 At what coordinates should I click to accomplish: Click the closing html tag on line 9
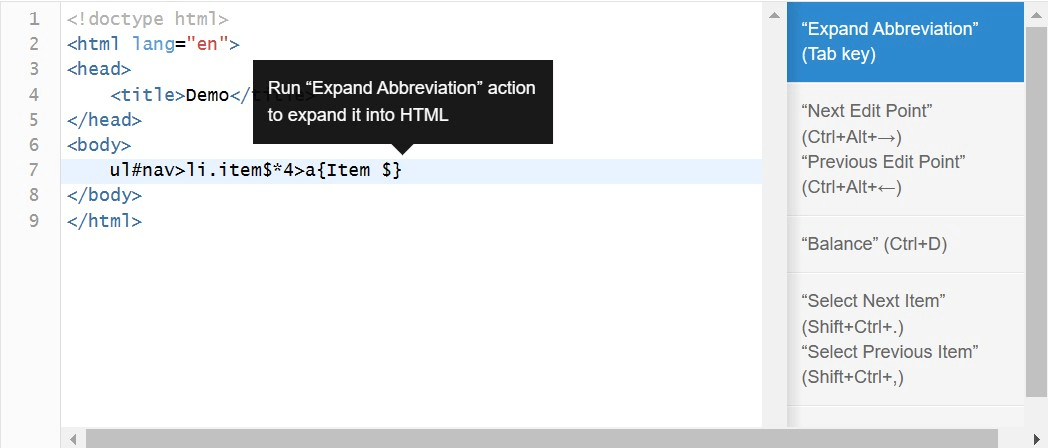coord(104,221)
